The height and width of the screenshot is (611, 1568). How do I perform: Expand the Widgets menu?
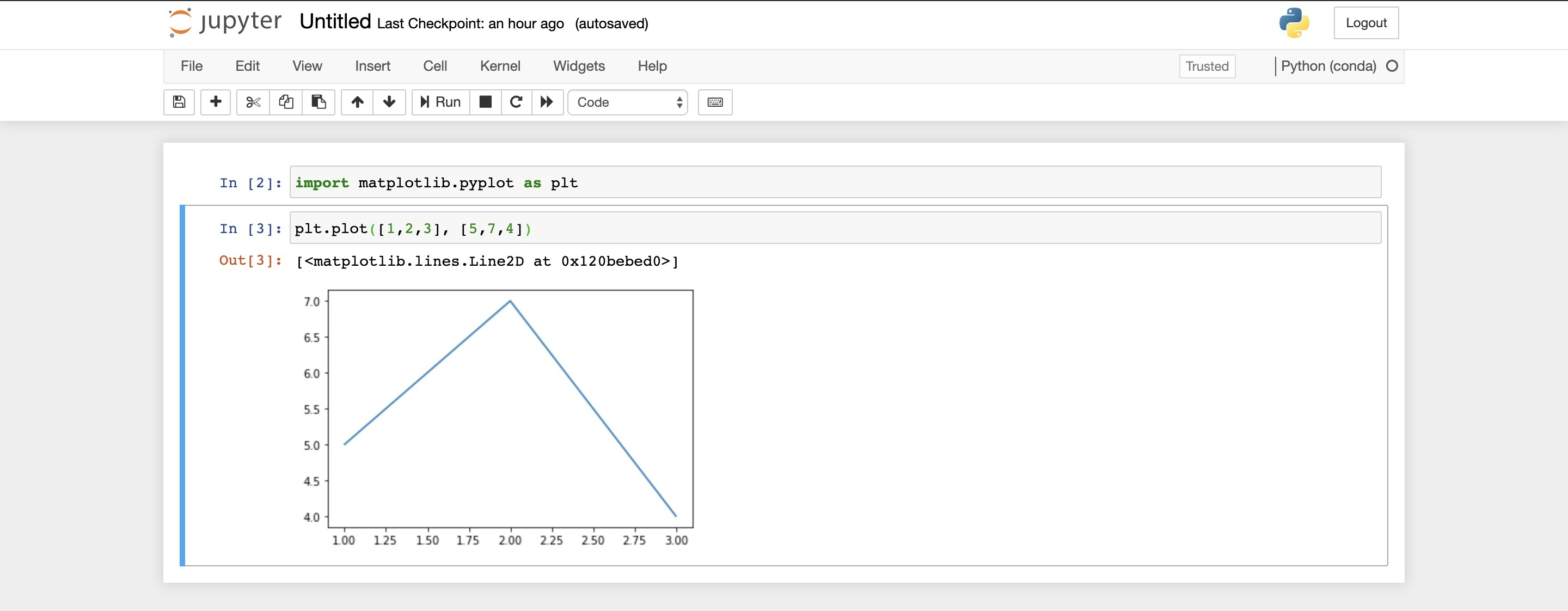pyautogui.click(x=578, y=66)
